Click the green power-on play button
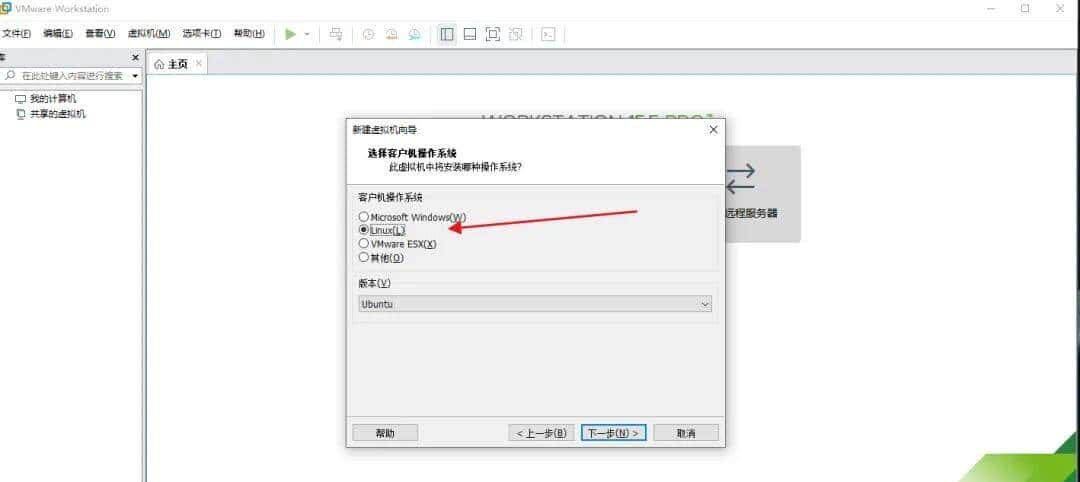This screenshot has width=1080, height=482. (291, 34)
